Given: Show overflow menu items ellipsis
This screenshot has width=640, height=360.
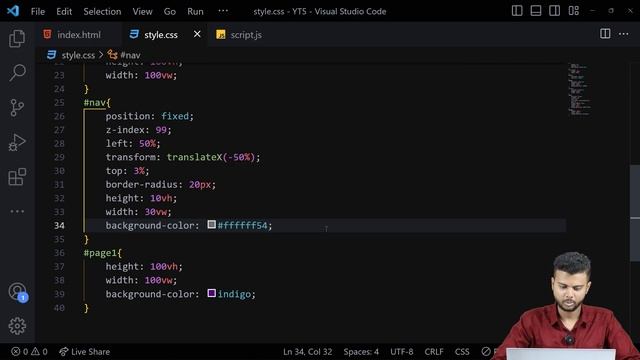Looking at the screenshot, I should [x=223, y=11].
